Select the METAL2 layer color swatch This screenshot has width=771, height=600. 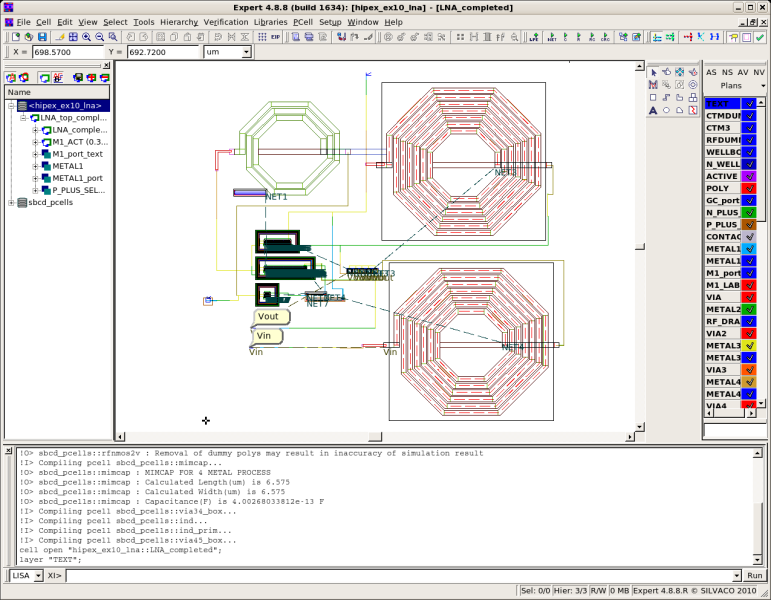pos(749,309)
